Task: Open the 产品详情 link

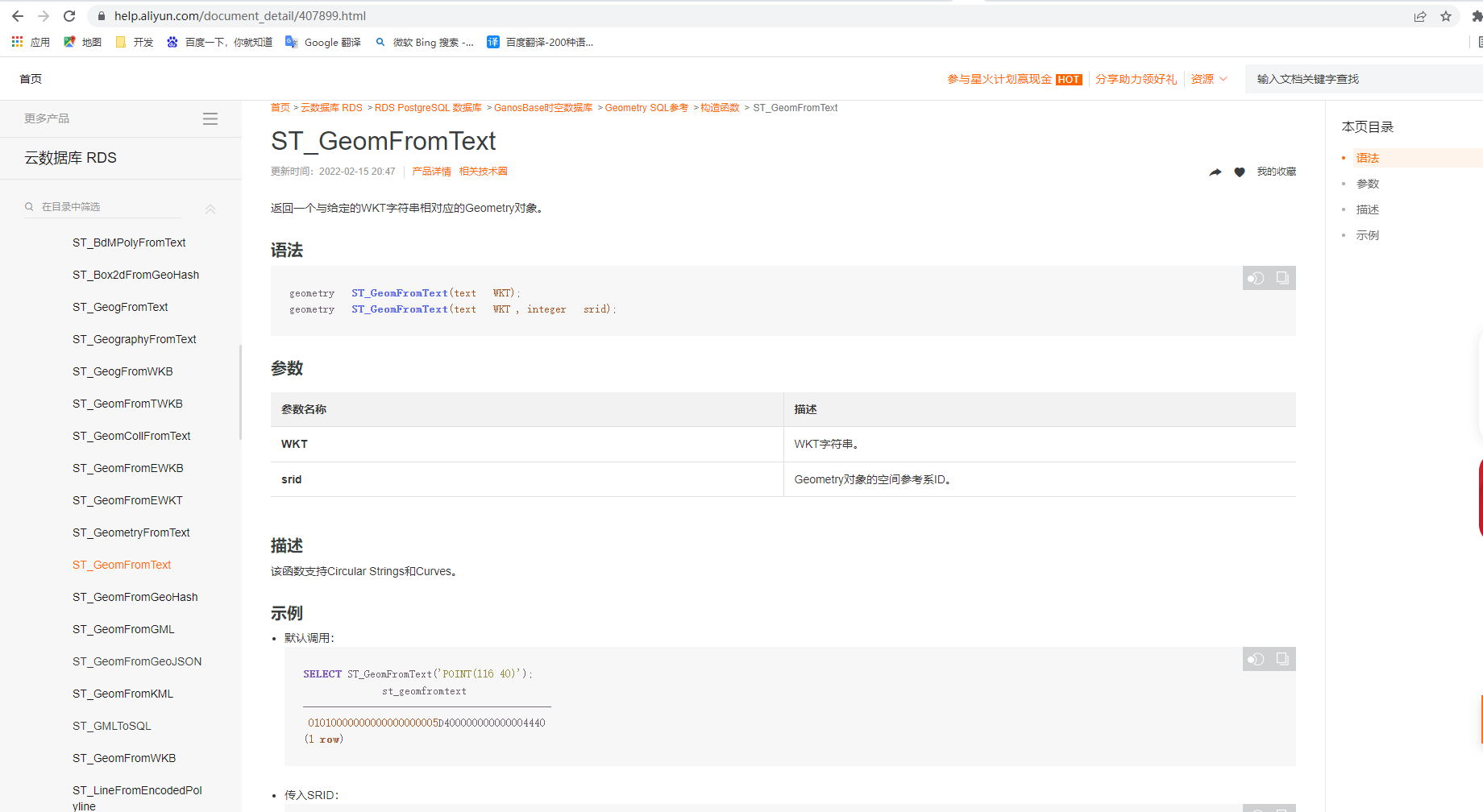Action: coord(431,172)
